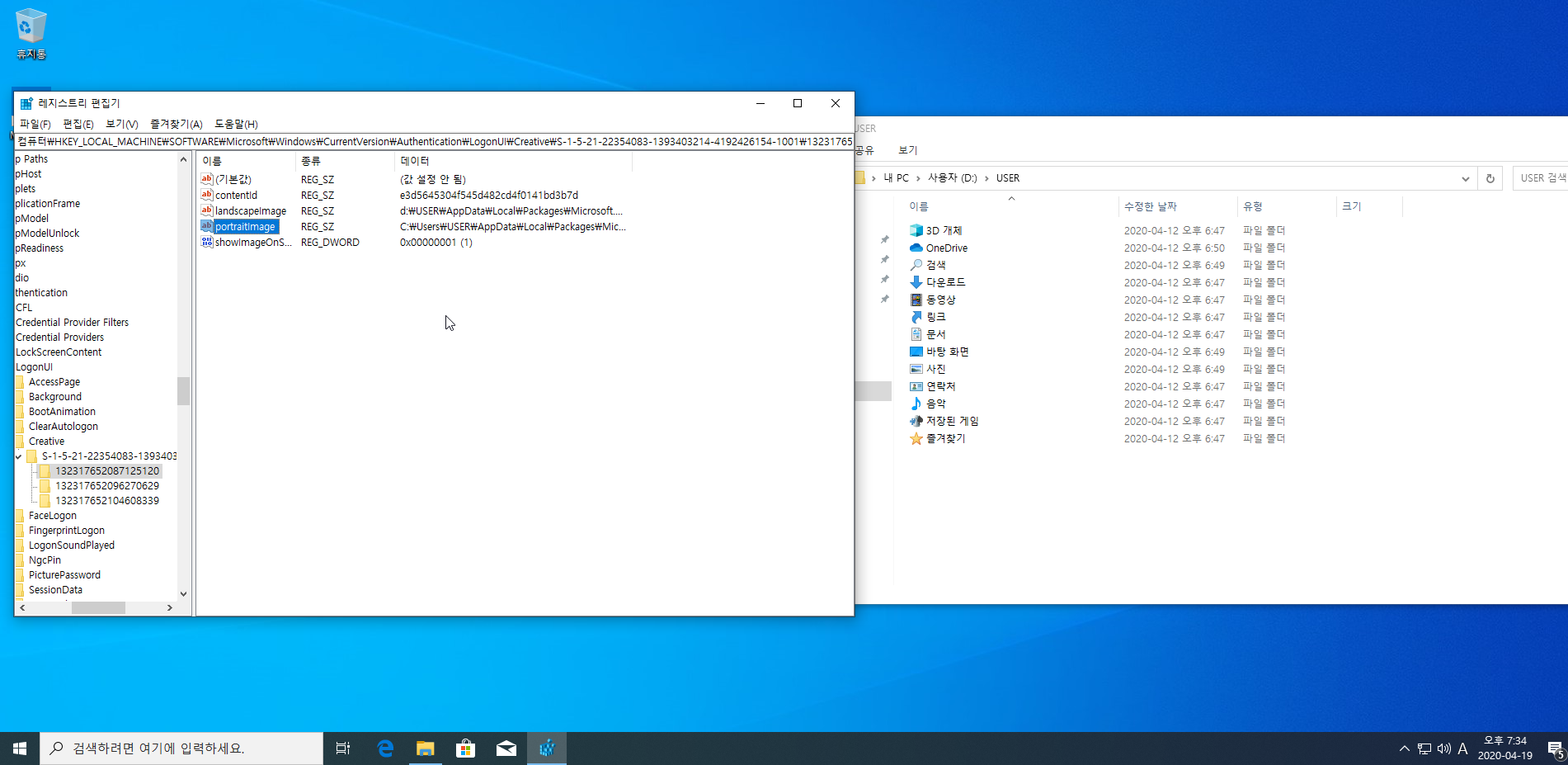Select the BootAnimation key
Viewport: 1568px width, 765px height.
pos(62,412)
